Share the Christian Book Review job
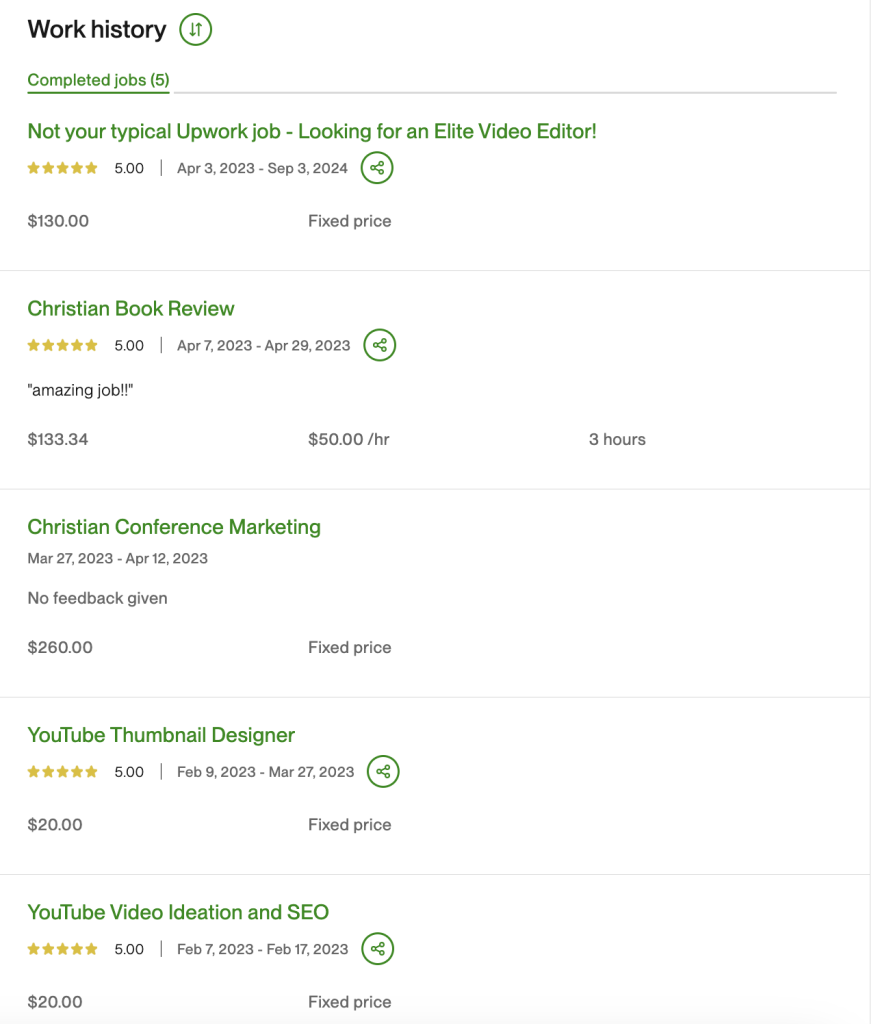Viewport: 891px width, 1024px height. 380,346
